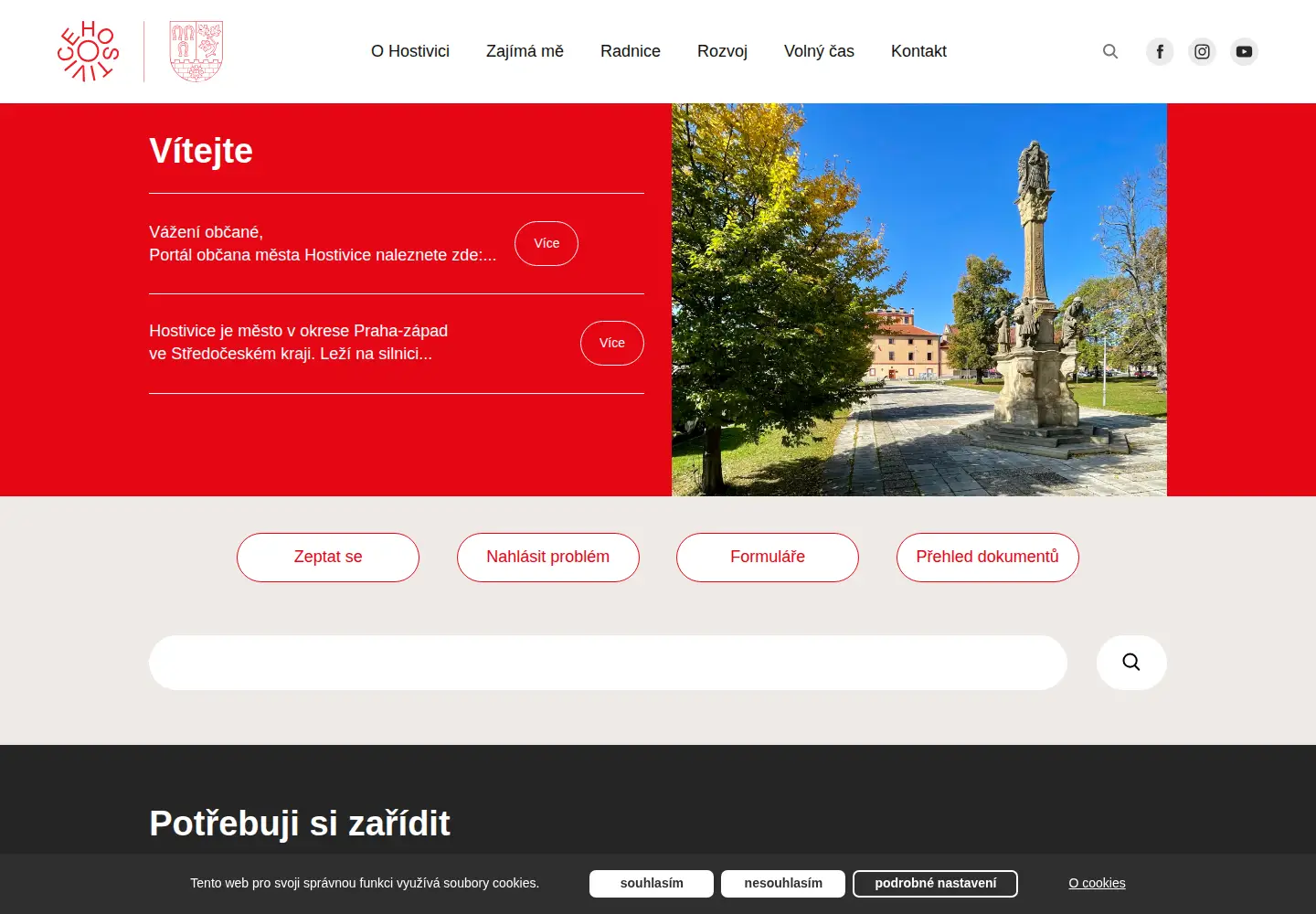Click Více next to Vážení občané
Image resolution: width=1316 pixels, height=914 pixels.
click(547, 243)
